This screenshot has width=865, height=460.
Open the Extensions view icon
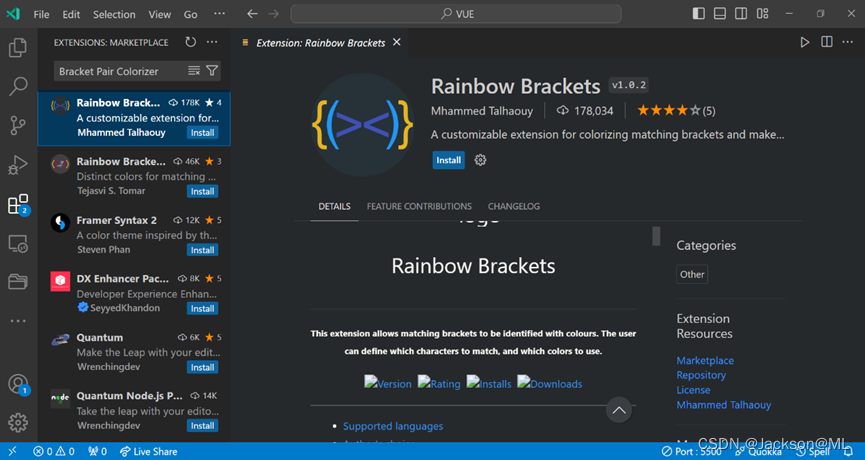click(x=18, y=204)
